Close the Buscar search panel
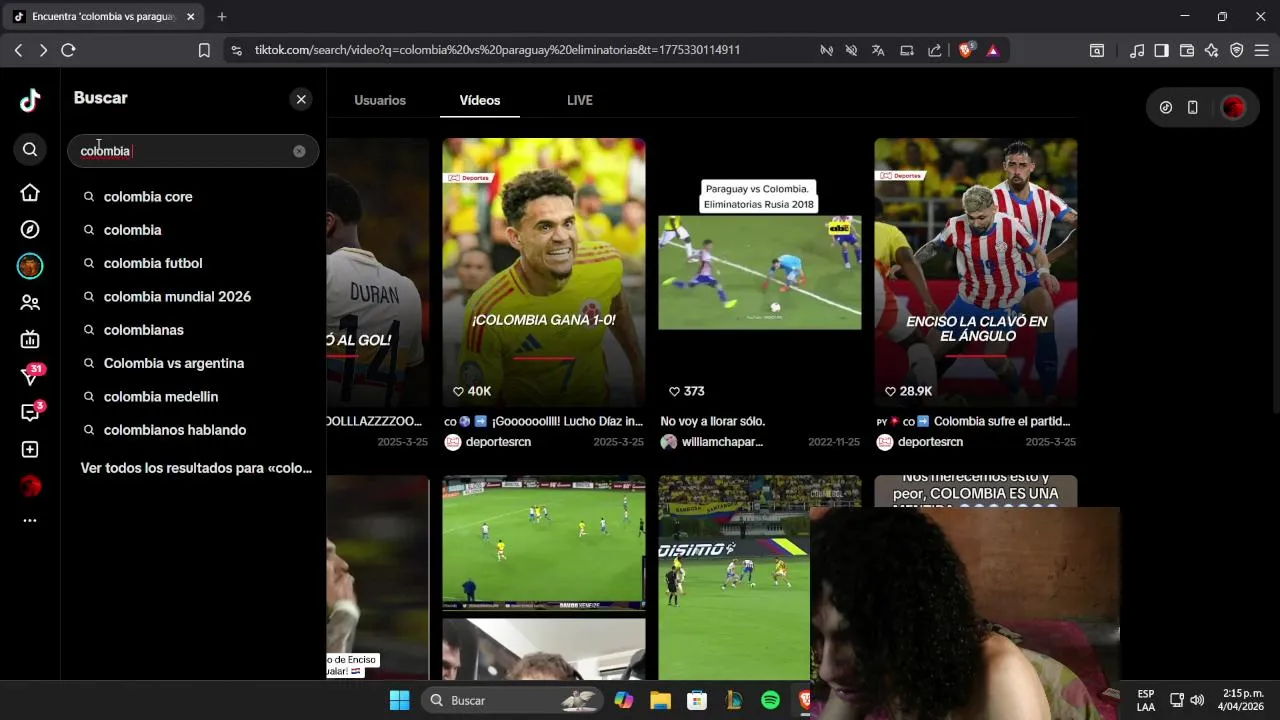The height and width of the screenshot is (720, 1280). click(301, 99)
